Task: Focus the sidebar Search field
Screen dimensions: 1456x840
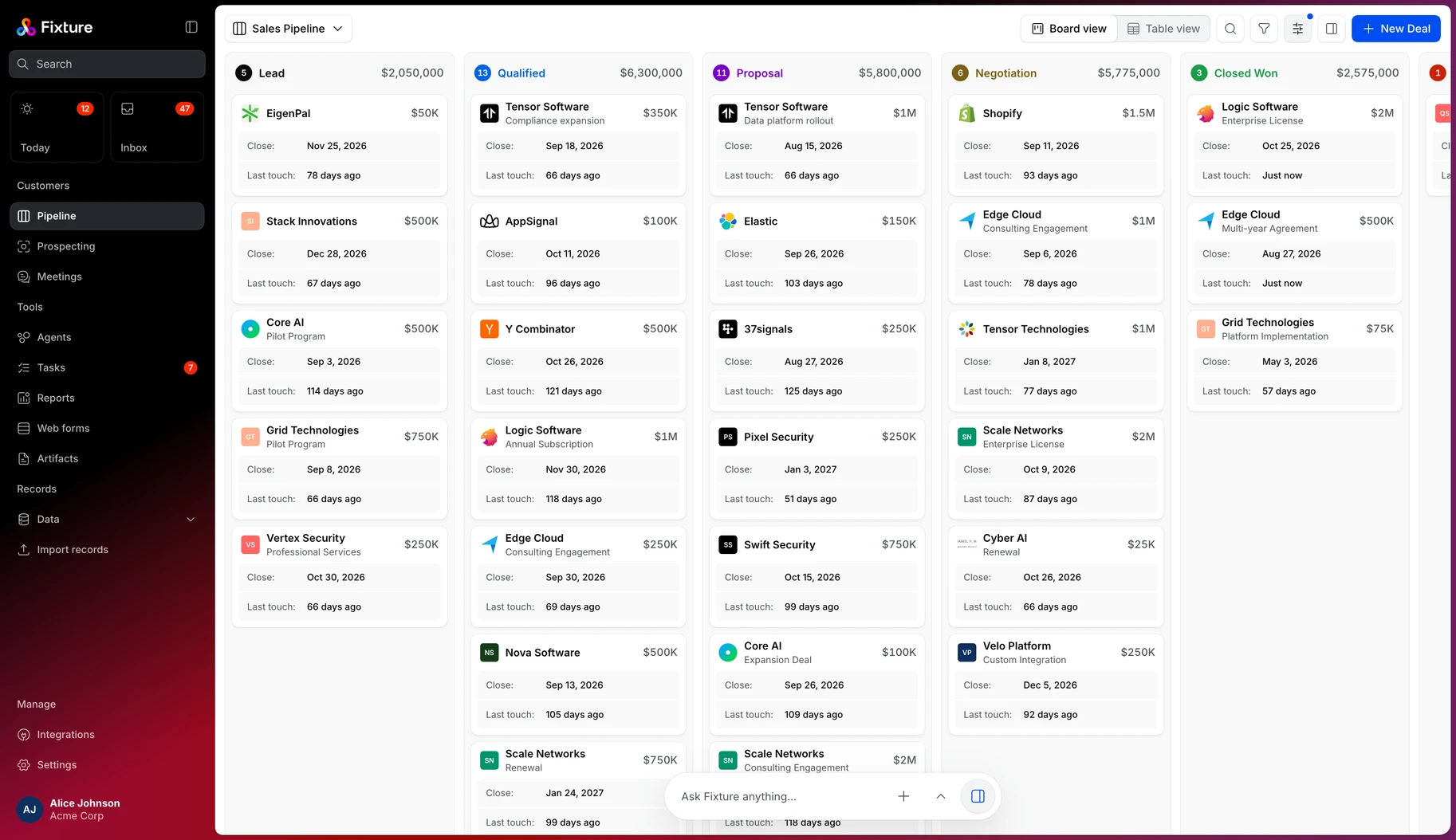Action: (107, 64)
